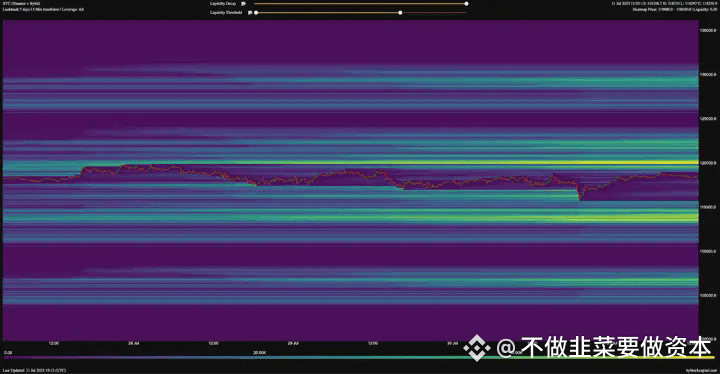Open the hyblockcapital link at bottom right

[x=701, y=370]
